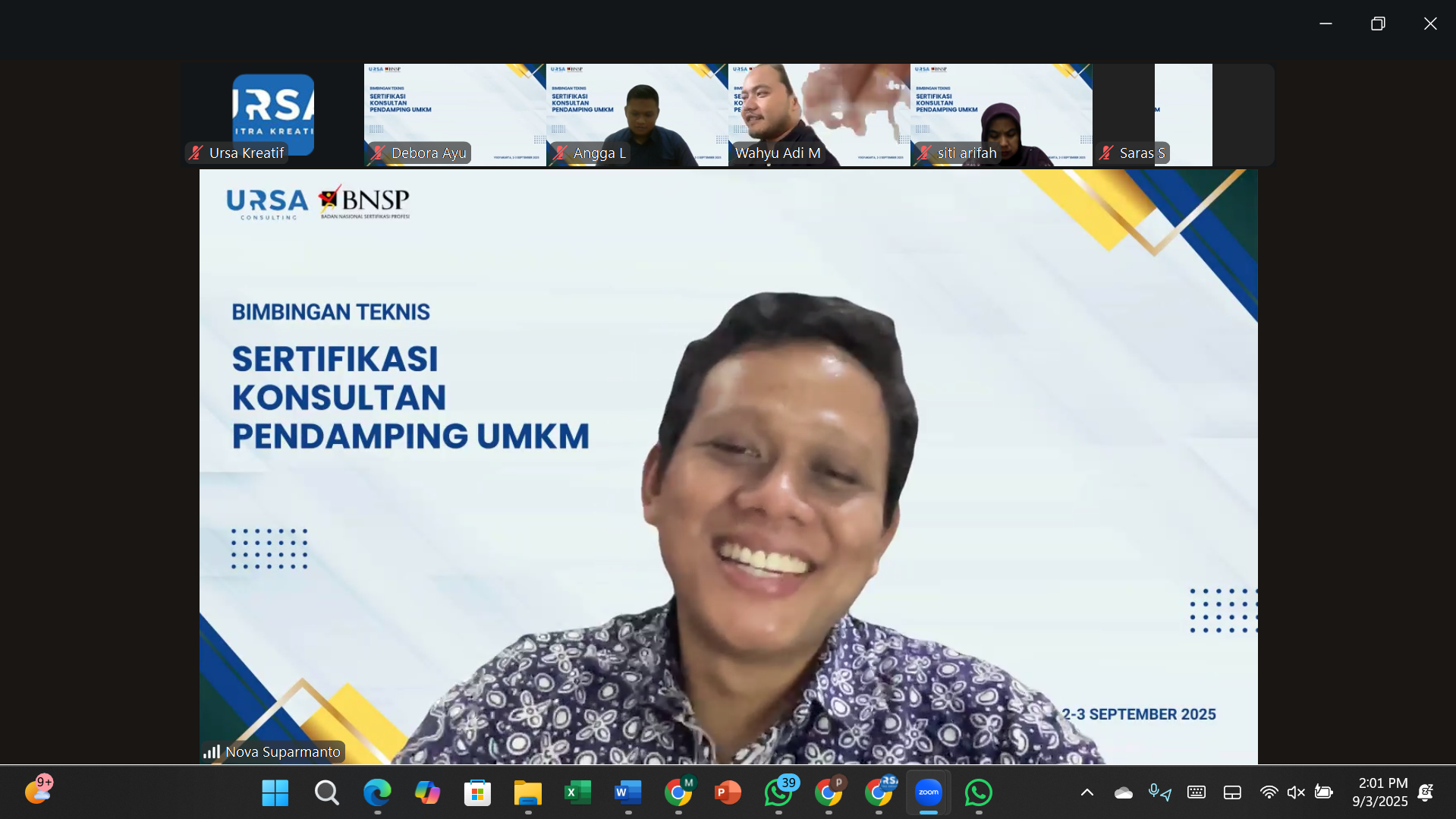
Task: Open the Copilot app icon
Action: pos(427,792)
